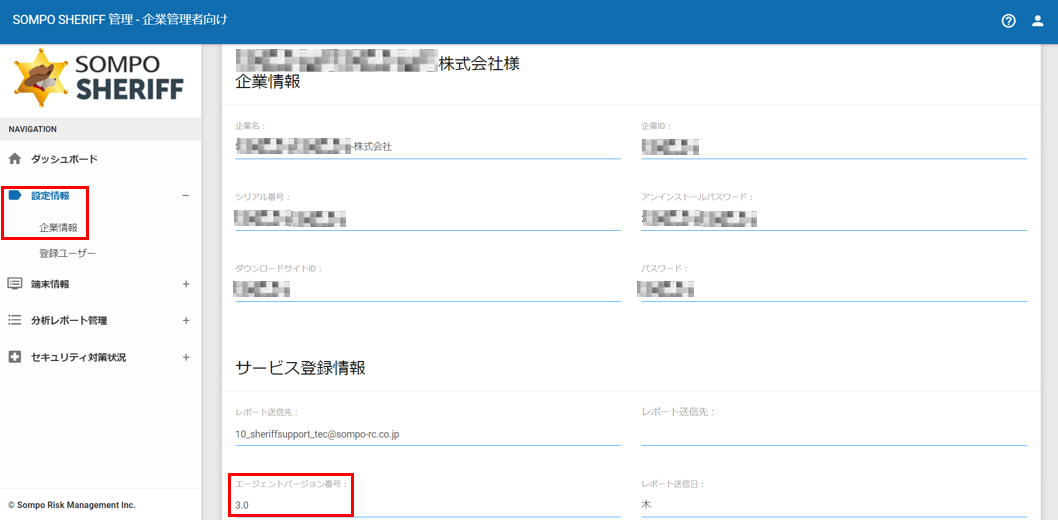Select 端末情報 in the navigation
Screen dimensions: 1058x522
(50, 284)
